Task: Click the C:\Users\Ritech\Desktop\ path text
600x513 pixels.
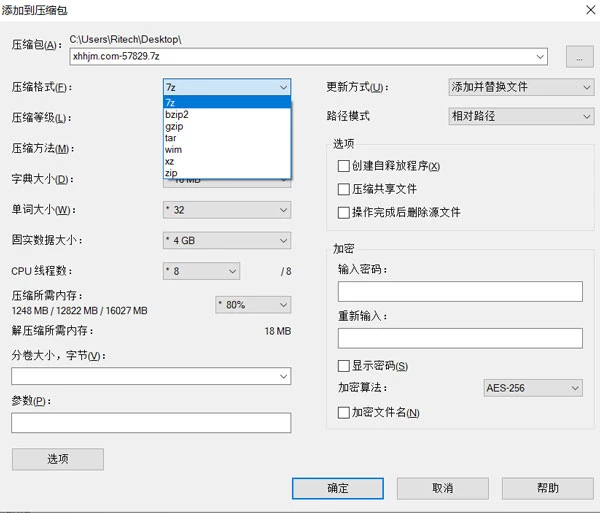Action: coord(126,39)
